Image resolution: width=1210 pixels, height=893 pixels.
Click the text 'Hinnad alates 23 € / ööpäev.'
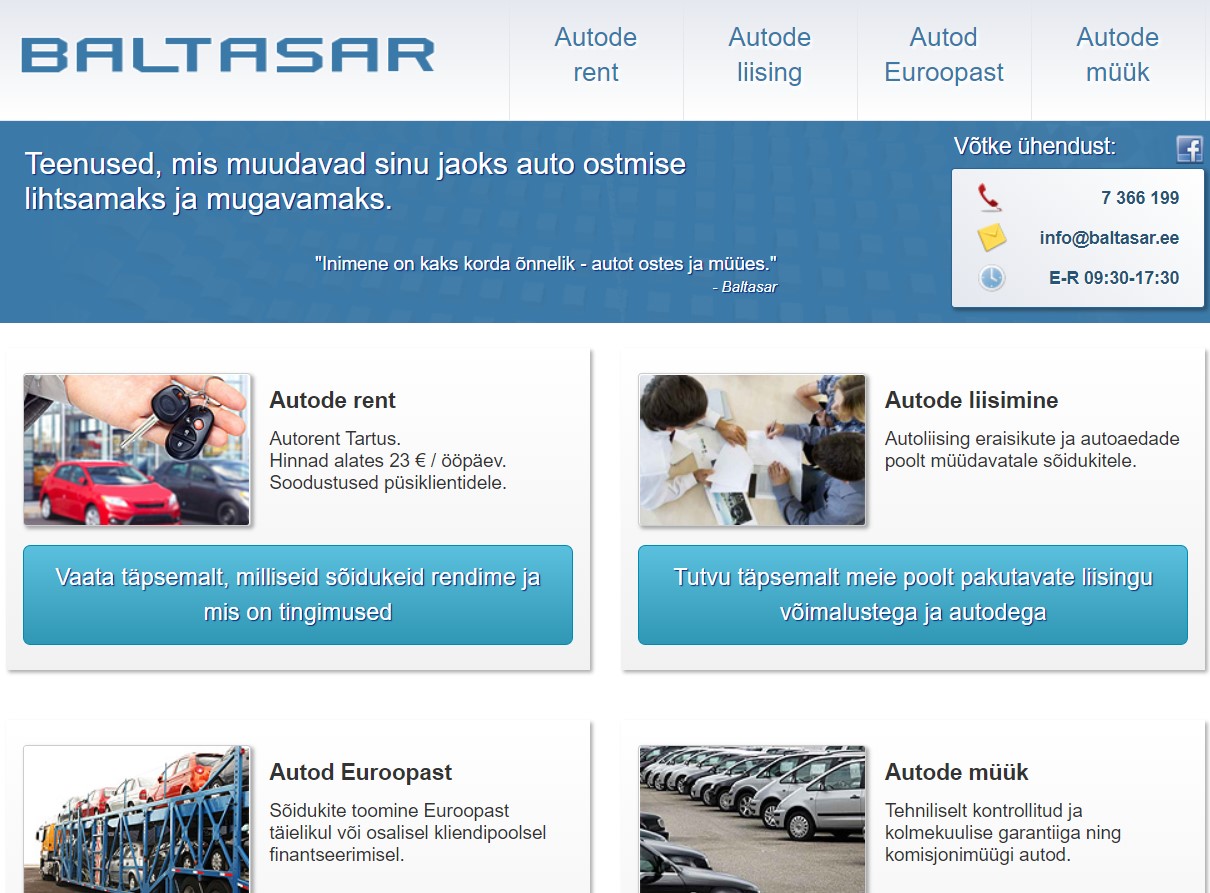point(388,461)
